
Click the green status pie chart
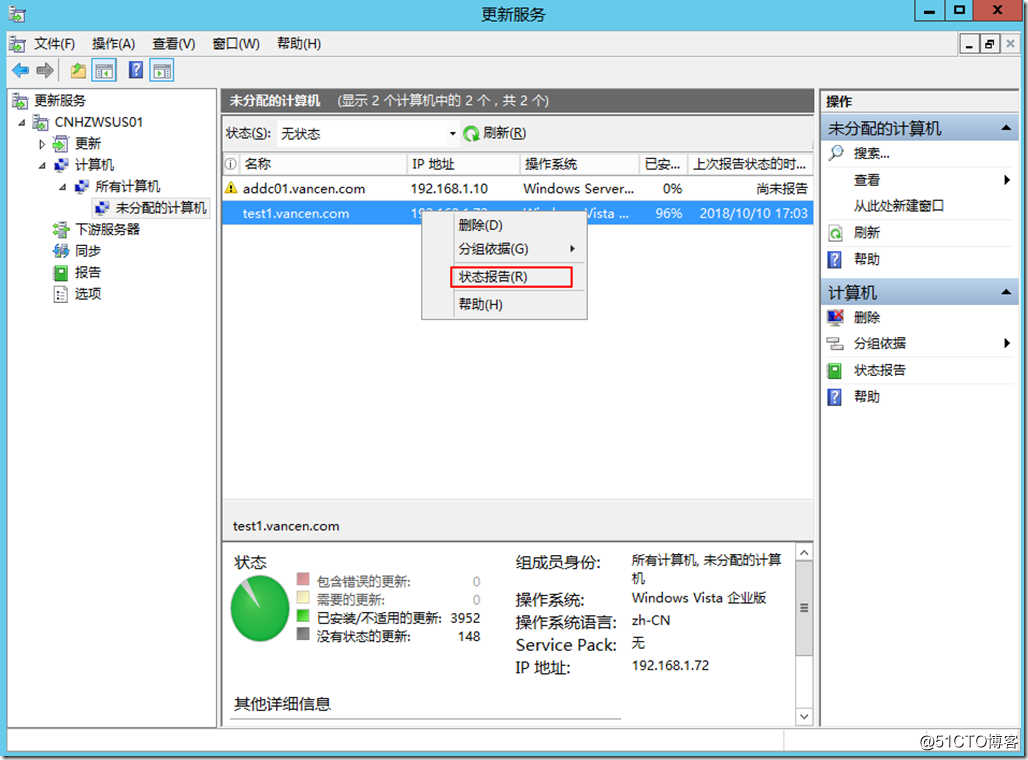coord(260,609)
